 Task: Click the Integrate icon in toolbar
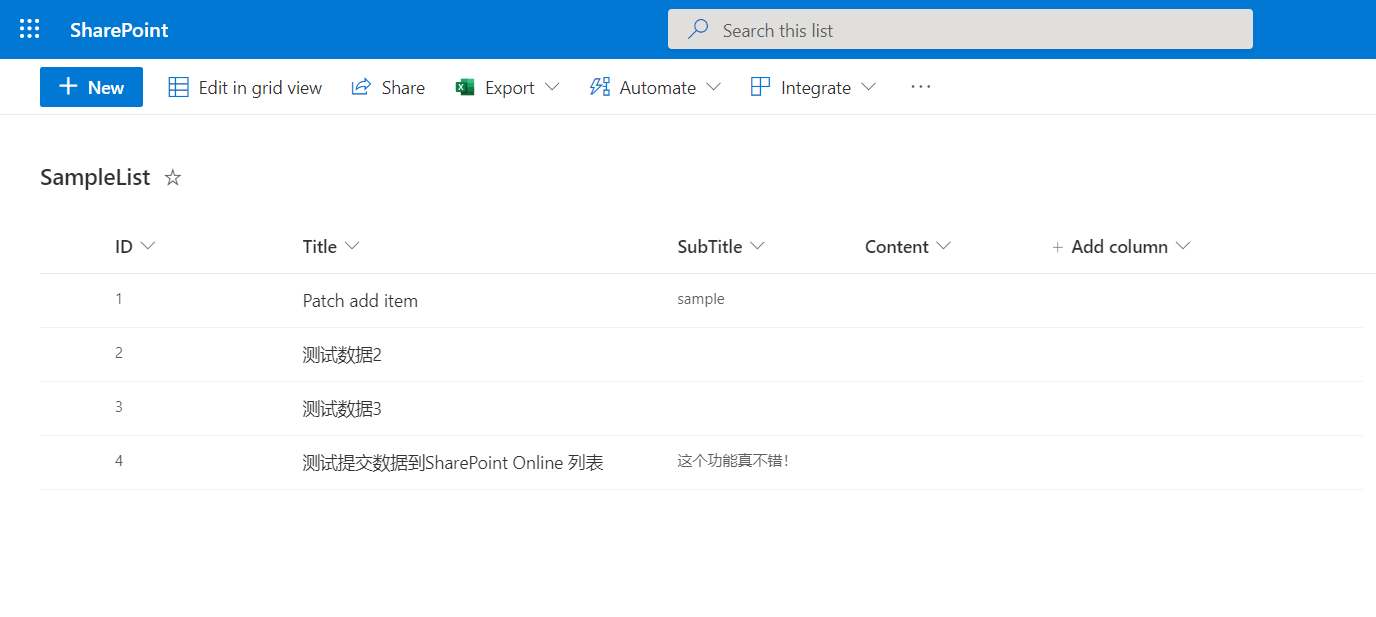pos(761,87)
